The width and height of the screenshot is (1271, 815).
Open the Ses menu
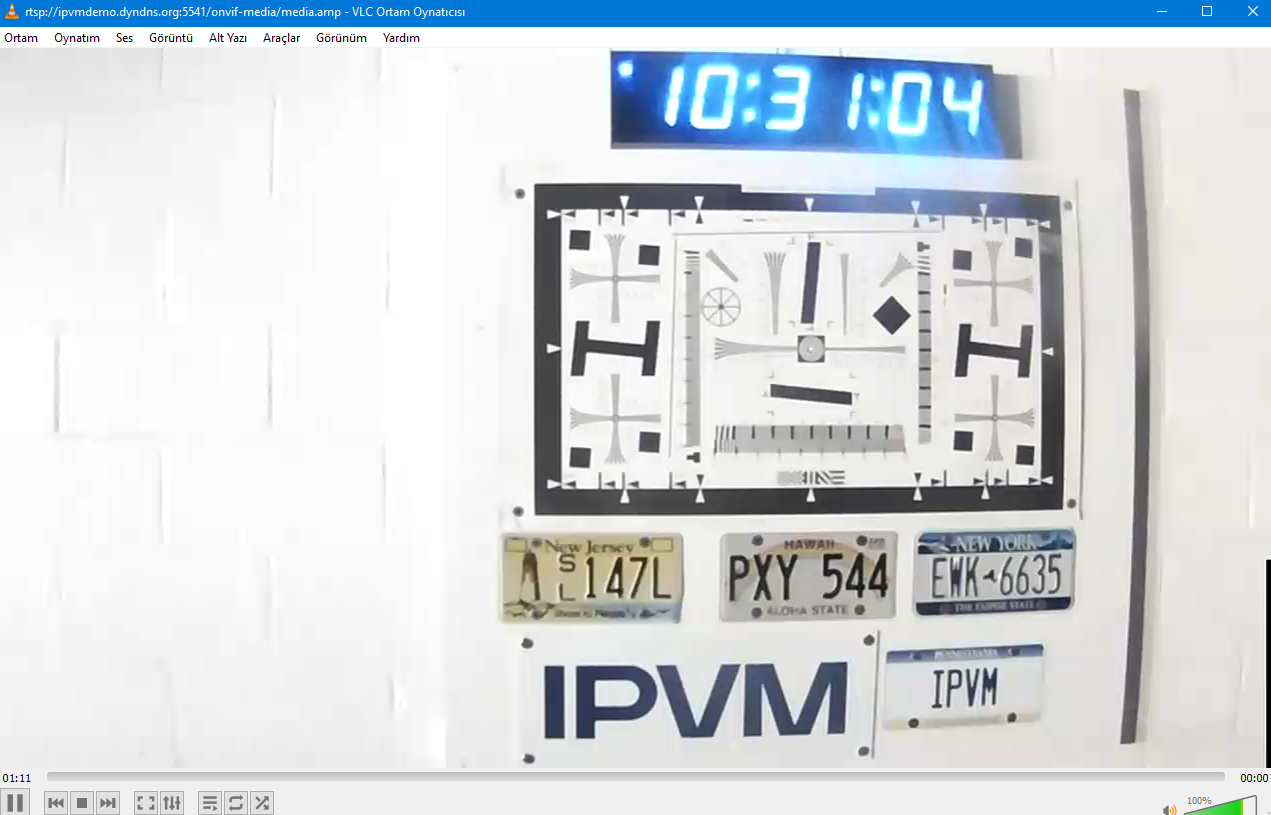click(124, 38)
